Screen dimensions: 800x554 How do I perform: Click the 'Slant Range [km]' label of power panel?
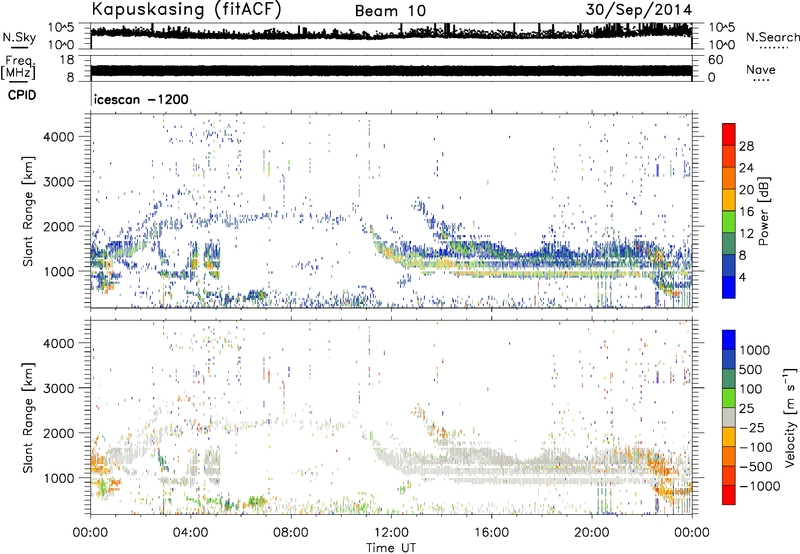pyautogui.click(x=28, y=212)
